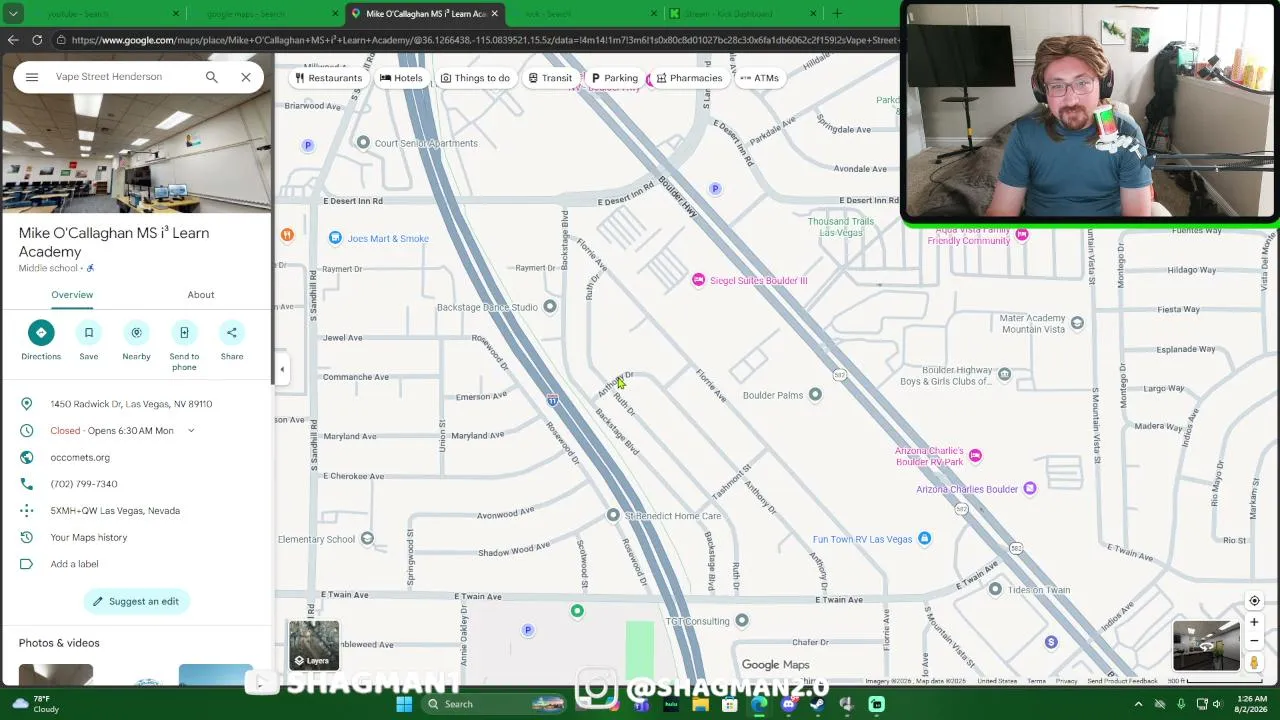Click the St Benedict Home Care pin
This screenshot has height=720, width=1280.
[x=613, y=516]
